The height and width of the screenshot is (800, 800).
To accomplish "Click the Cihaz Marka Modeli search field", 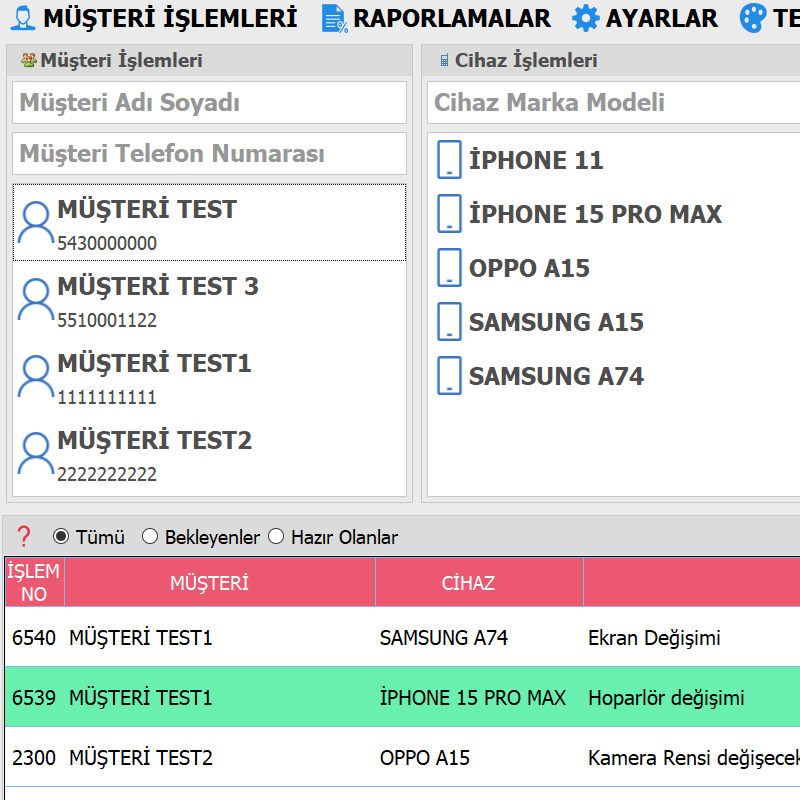I will (x=612, y=103).
